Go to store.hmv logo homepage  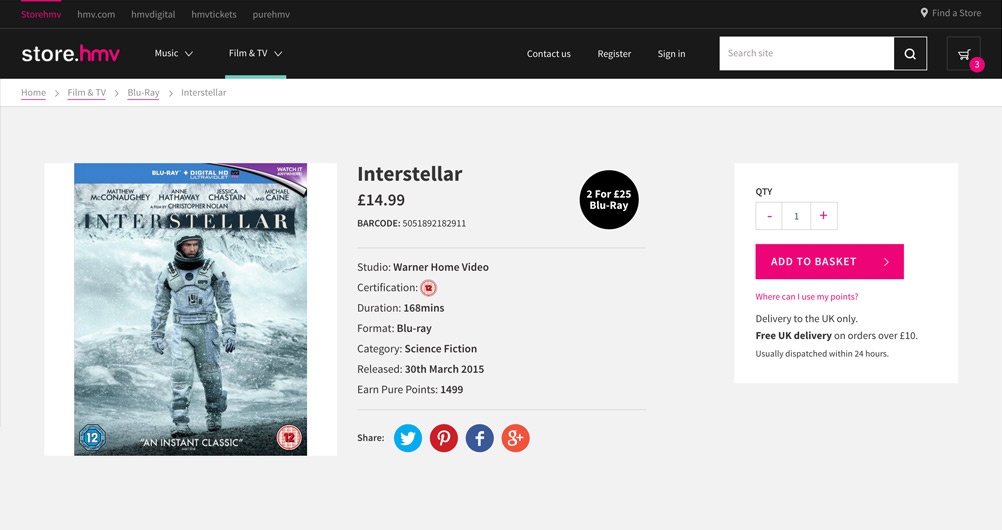70,54
